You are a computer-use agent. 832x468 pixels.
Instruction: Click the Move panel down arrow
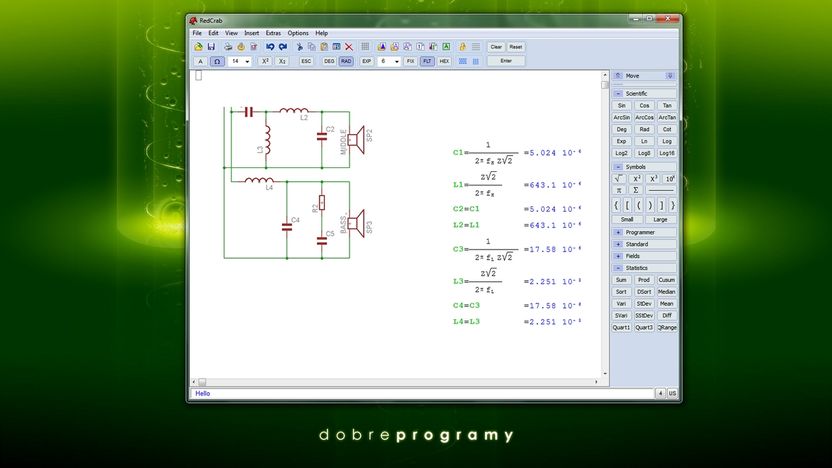[670, 76]
